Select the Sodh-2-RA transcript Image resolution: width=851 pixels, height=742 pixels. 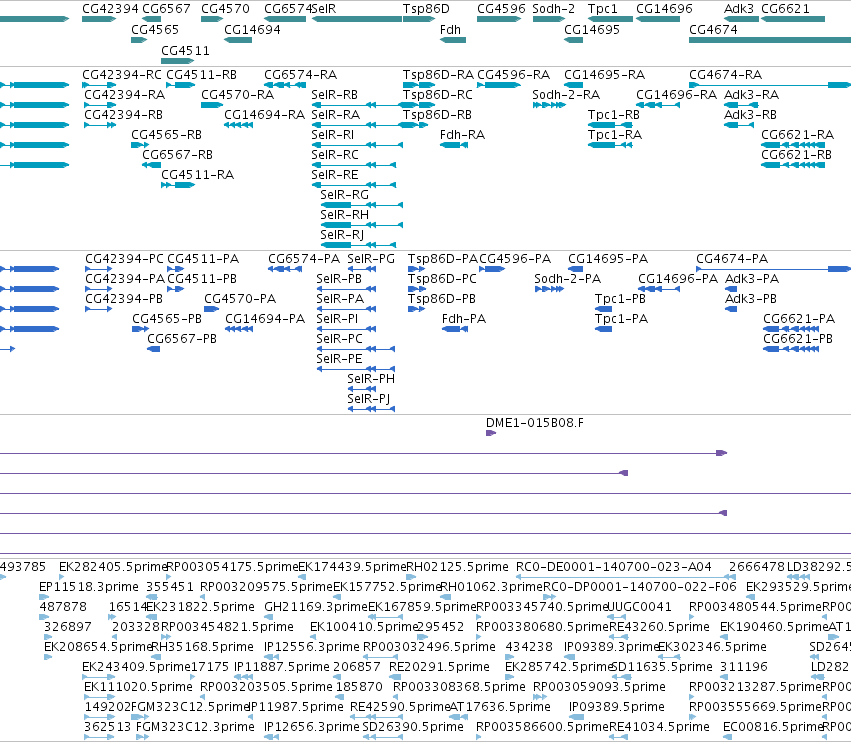click(x=549, y=105)
